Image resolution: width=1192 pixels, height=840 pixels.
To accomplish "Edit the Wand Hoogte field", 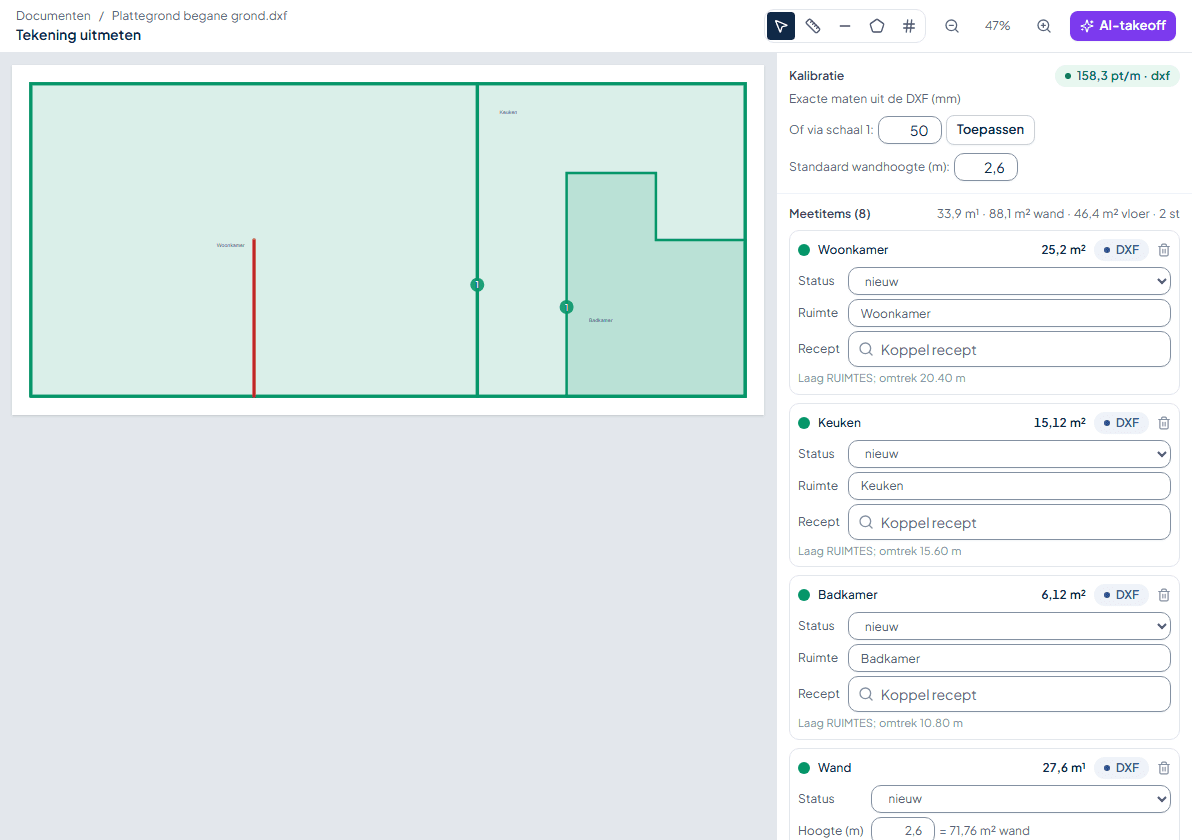I will (x=902, y=830).
